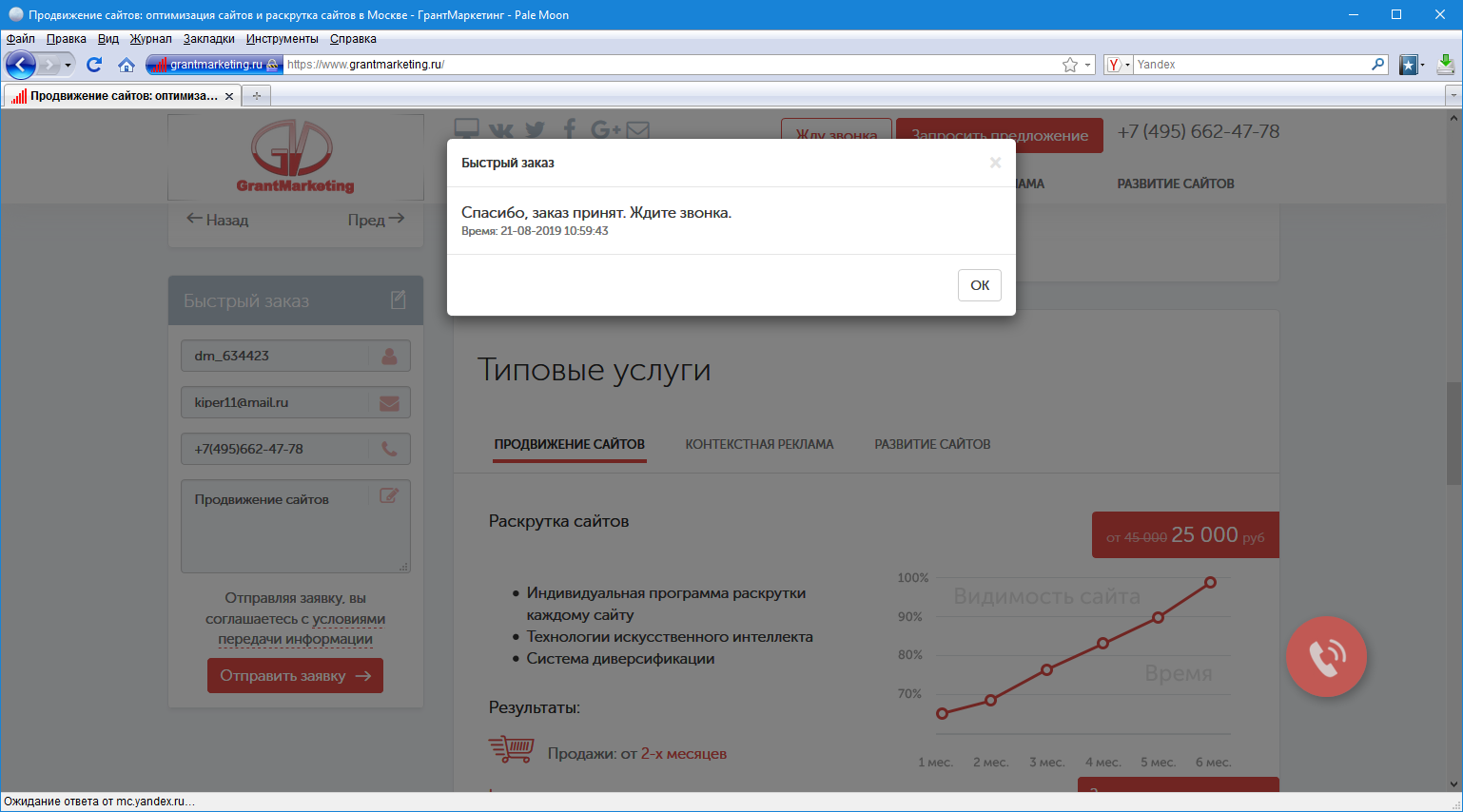This screenshot has width=1463, height=812.
Task: Open the Инструменты menu
Action: (x=283, y=39)
